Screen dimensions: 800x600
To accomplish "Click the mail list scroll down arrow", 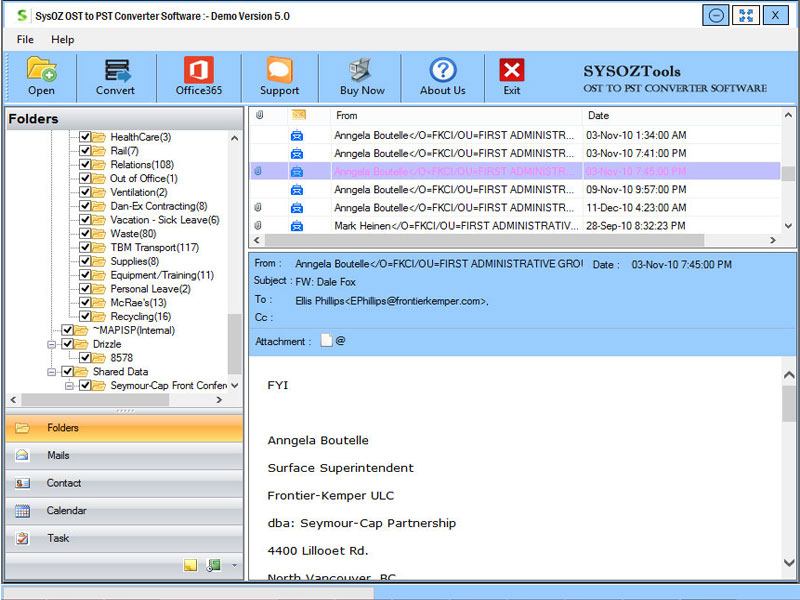I will click(x=788, y=226).
